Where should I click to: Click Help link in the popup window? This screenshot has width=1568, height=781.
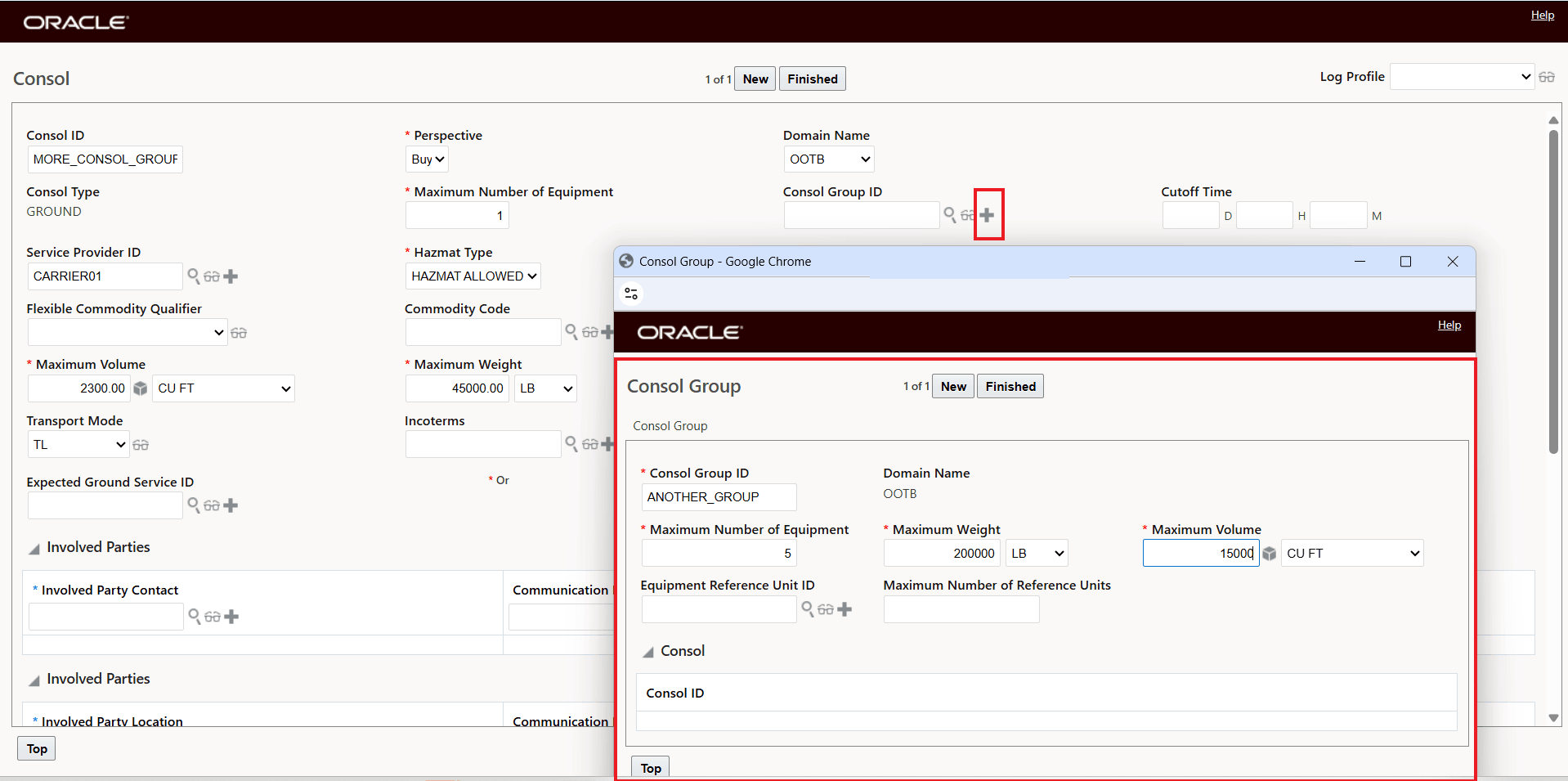click(1448, 325)
